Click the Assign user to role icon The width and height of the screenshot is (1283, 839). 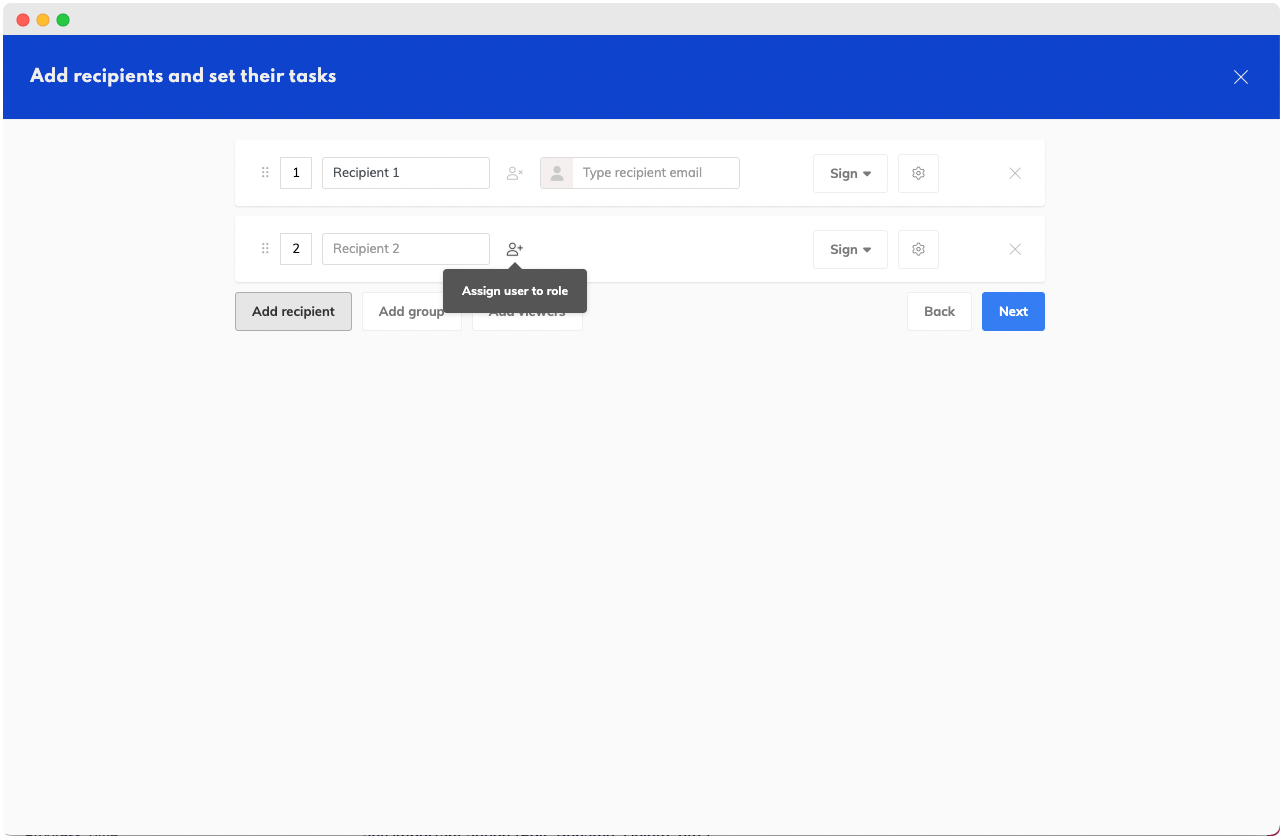coord(515,249)
